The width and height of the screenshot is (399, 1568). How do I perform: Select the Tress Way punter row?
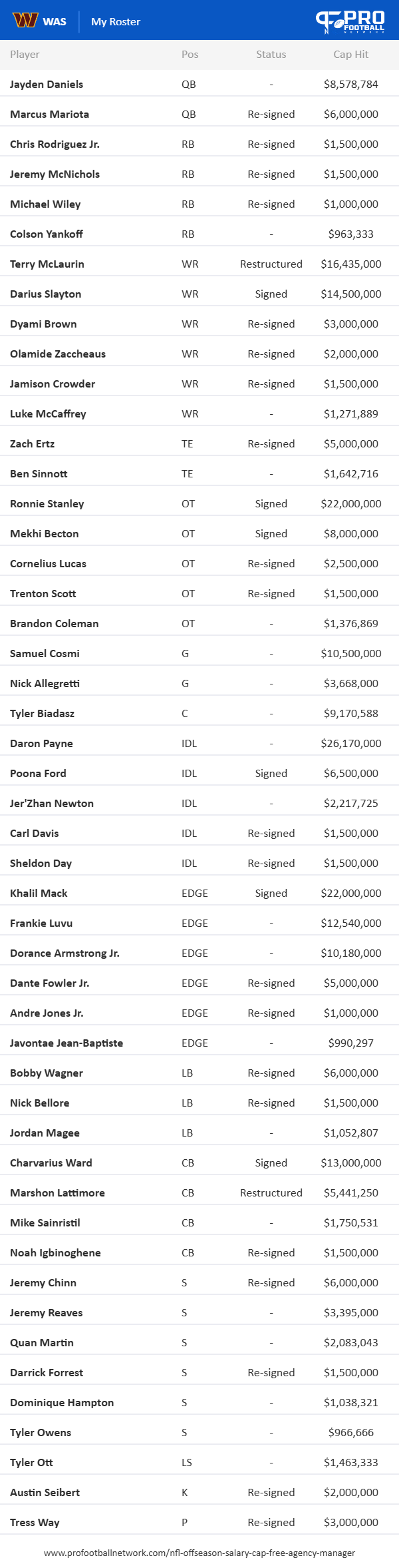pos(199,1523)
